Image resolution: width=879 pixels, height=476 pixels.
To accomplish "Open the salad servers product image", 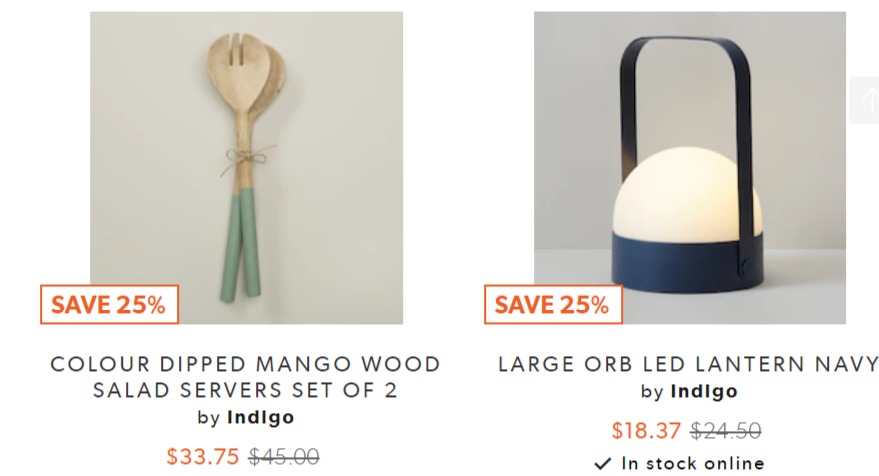I will click(246, 168).
